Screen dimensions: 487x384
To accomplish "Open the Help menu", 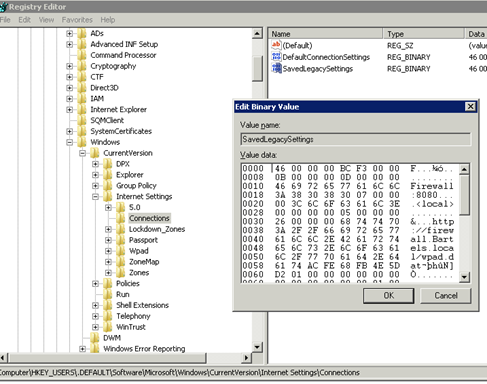I will pos(108,20).
